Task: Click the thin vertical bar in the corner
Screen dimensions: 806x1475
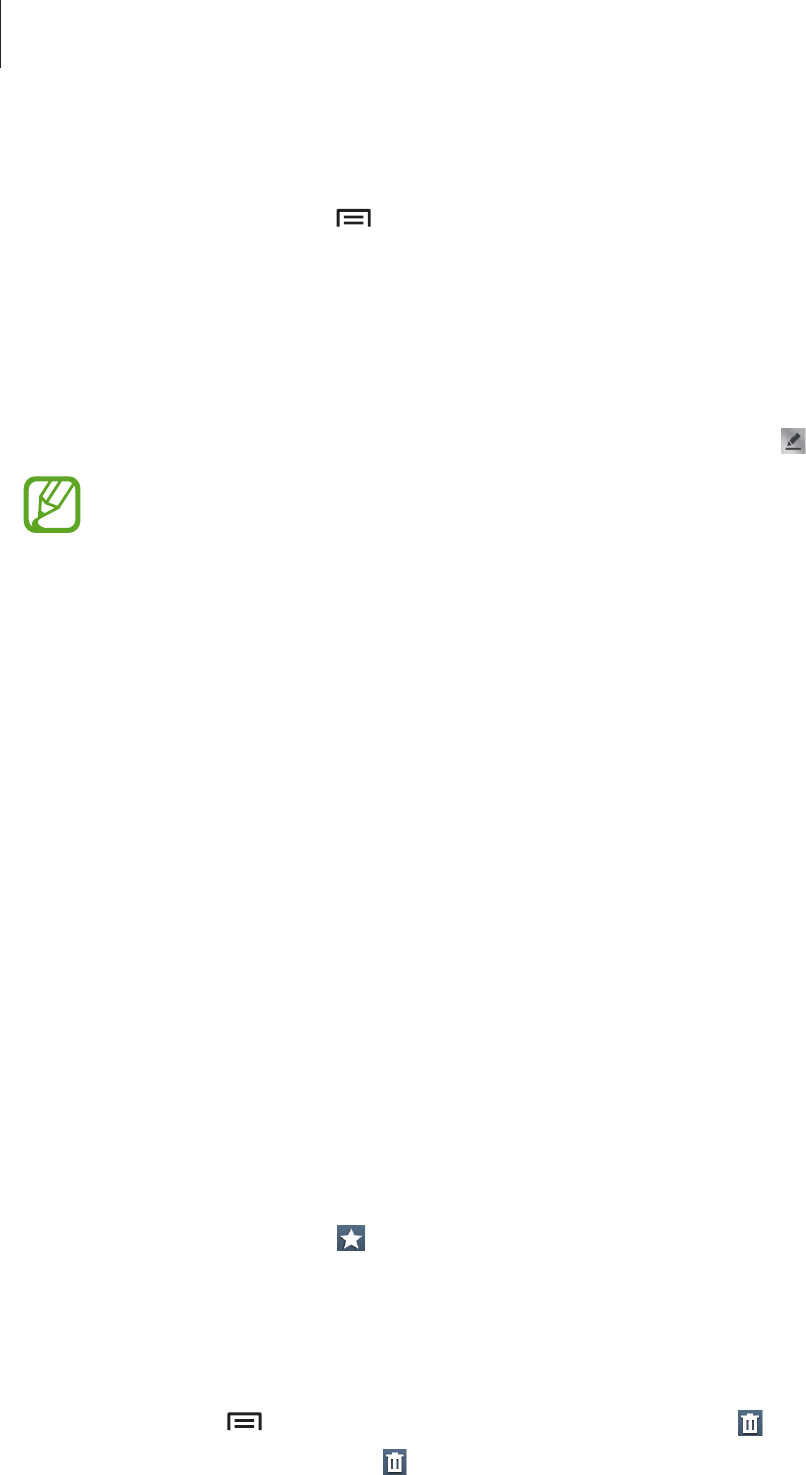Action: coord(2,33)
